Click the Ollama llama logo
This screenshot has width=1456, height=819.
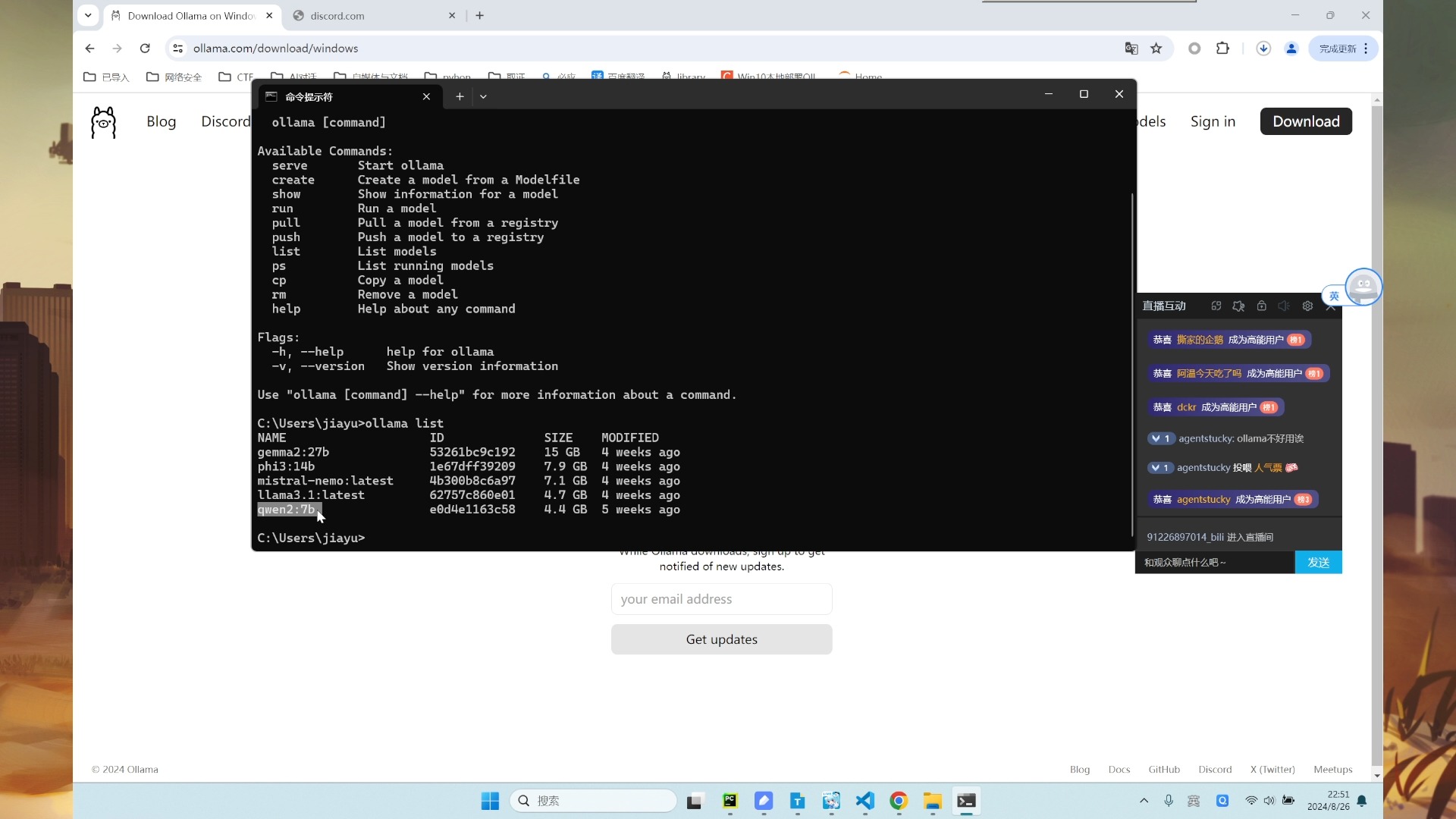tap(103, 122)
